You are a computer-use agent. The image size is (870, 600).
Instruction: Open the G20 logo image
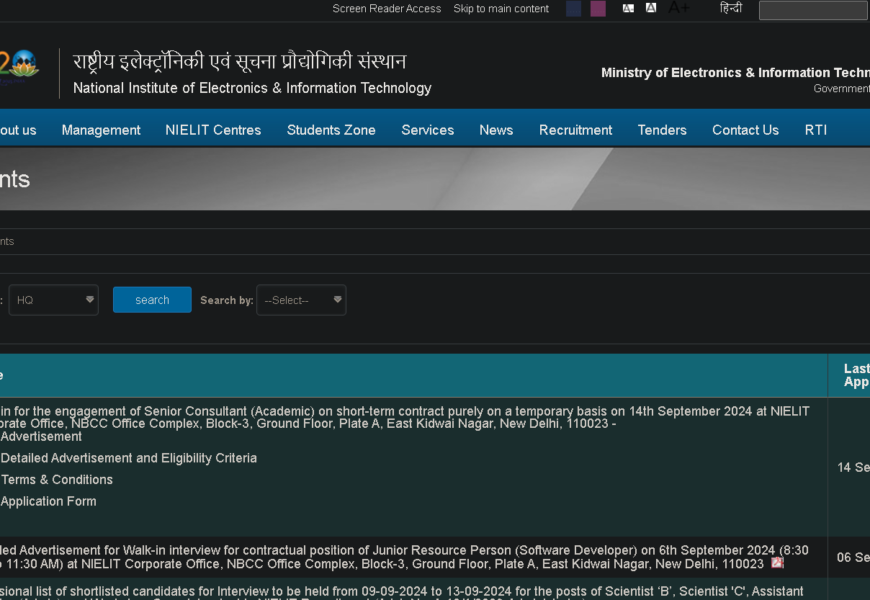pyautogui.click(x=19, y=65)
